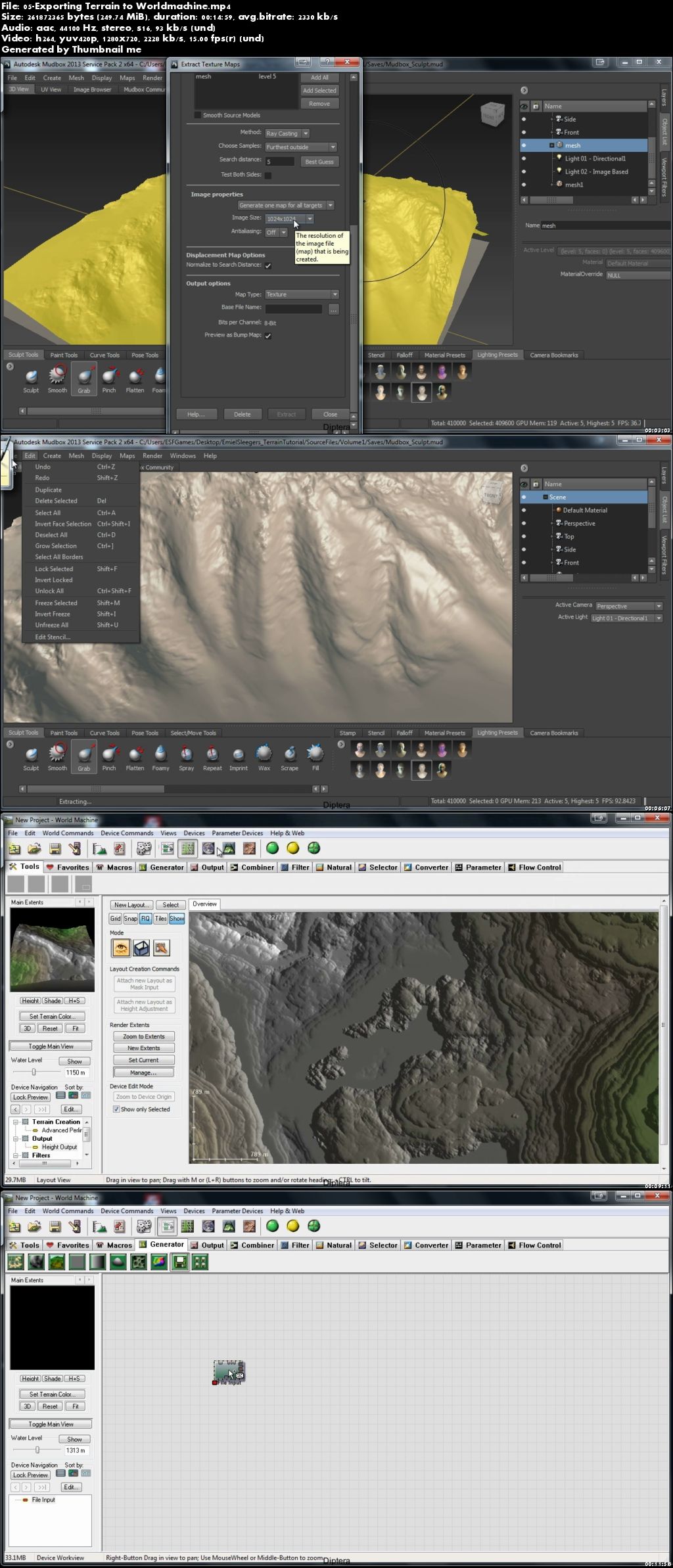Screen dimensions: 673x1568
Task: Select the Imprint sculpt tool
Action: pos(239,757)
